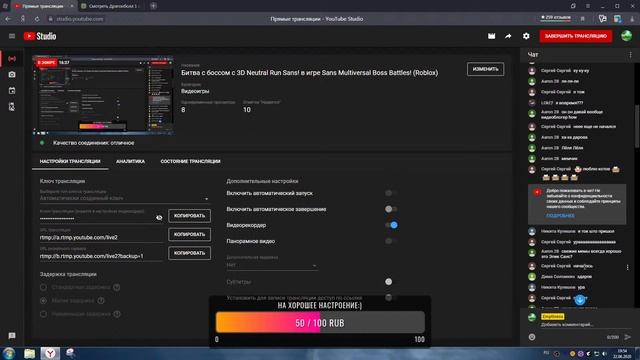Viewport: 640px width, 360px height.
Task: Toggle the 'Видеорекордер' switch
Action: pos(391,225)
